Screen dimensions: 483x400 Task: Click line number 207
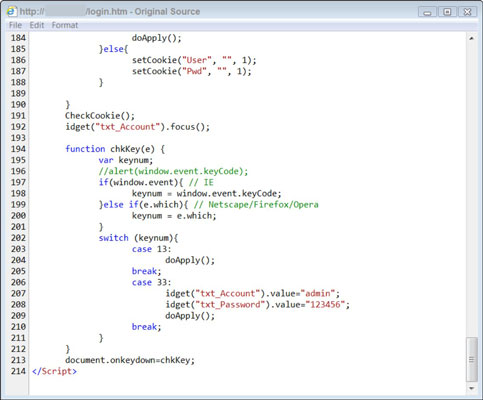pos(18,294)
